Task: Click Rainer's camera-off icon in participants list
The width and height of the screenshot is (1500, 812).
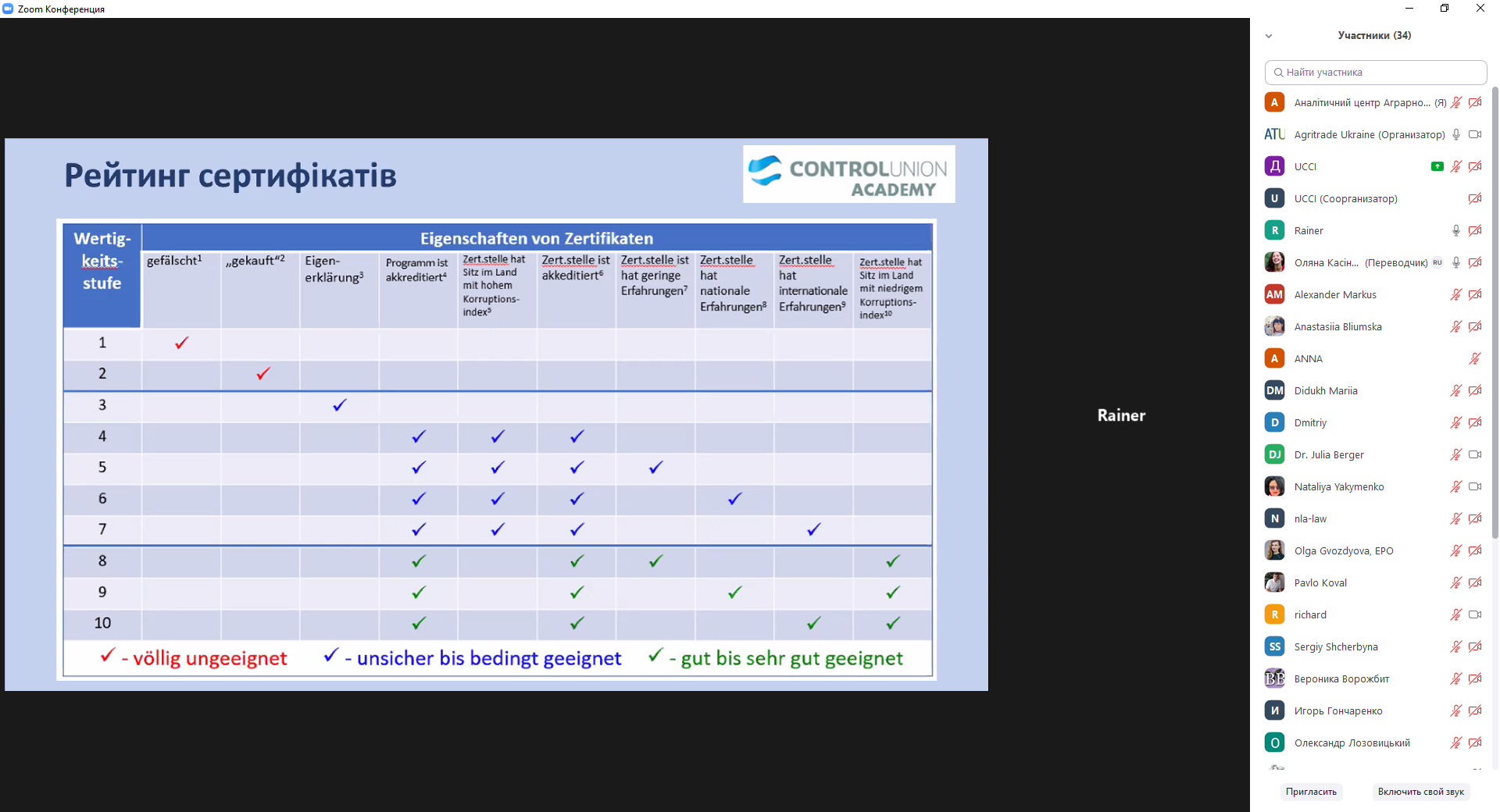Action: [x=1475, y=230]
